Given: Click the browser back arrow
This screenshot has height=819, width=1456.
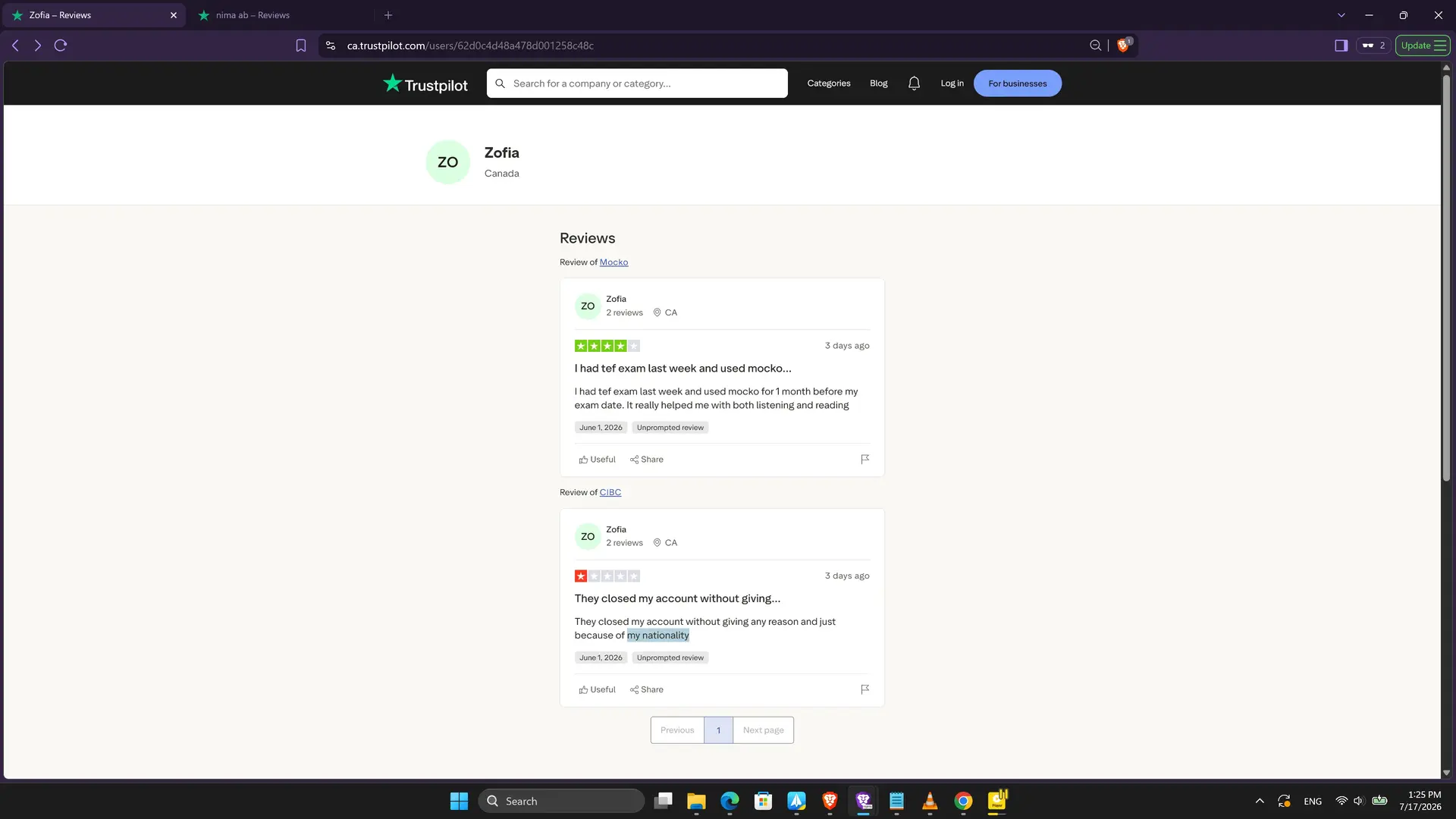Looking at the screenshot, I should (x=15, y=45).
